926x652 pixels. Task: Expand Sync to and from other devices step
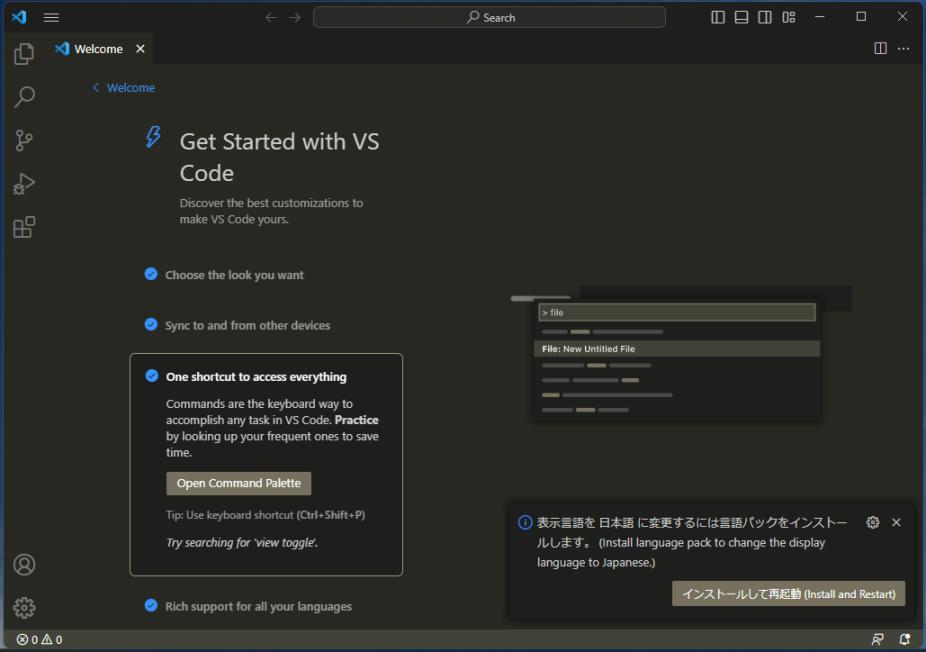tap(247, 325)
